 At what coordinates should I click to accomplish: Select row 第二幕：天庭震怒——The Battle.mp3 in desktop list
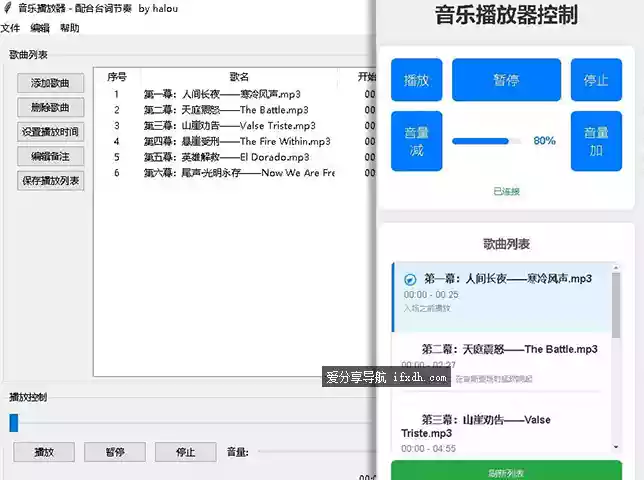click(234, 110)
